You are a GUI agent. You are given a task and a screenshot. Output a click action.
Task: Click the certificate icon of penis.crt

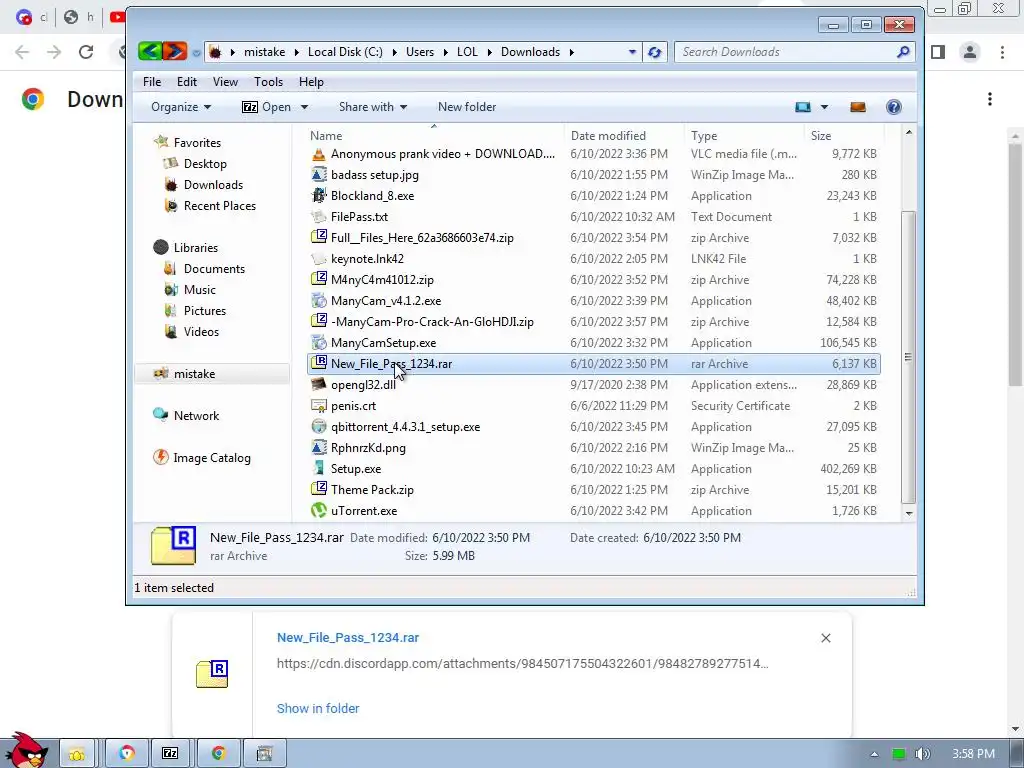tap(319, 406)
